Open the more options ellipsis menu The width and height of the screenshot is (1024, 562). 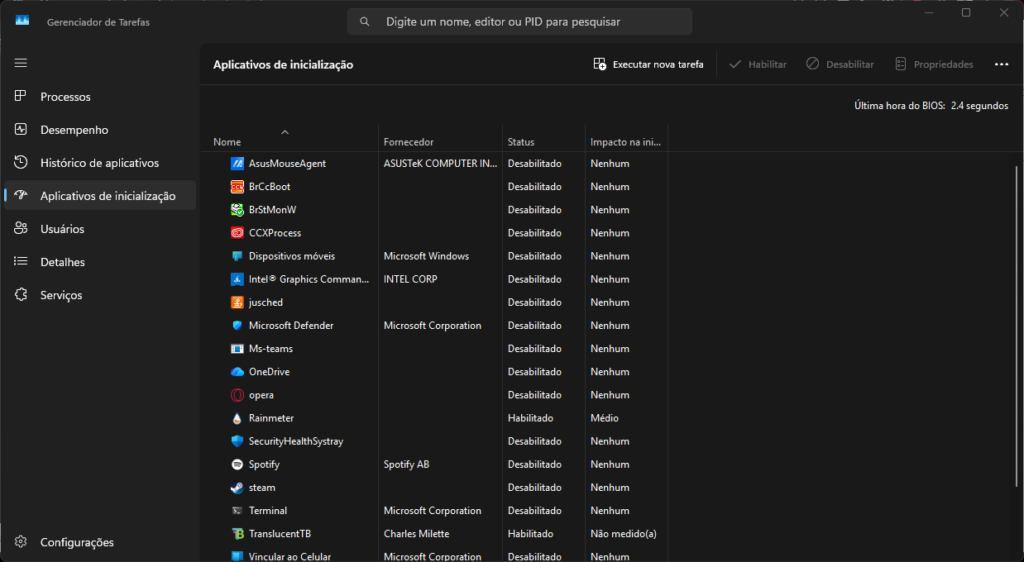click(1001, 64)
